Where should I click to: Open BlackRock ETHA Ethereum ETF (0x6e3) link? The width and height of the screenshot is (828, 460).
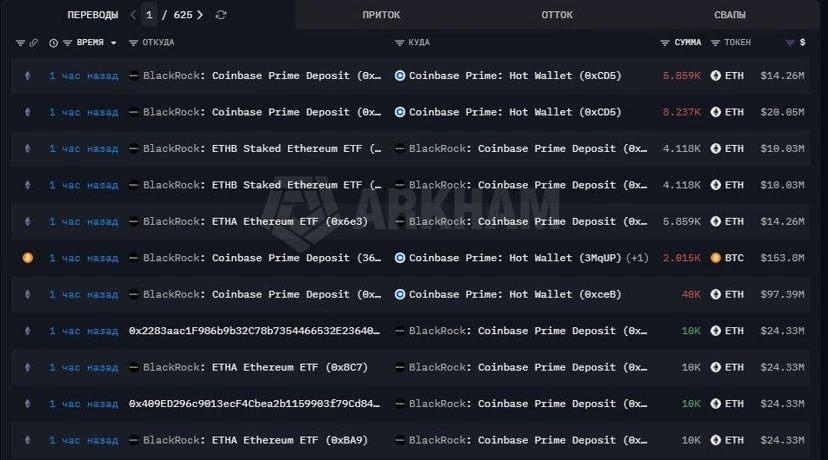tap(255, 221)
